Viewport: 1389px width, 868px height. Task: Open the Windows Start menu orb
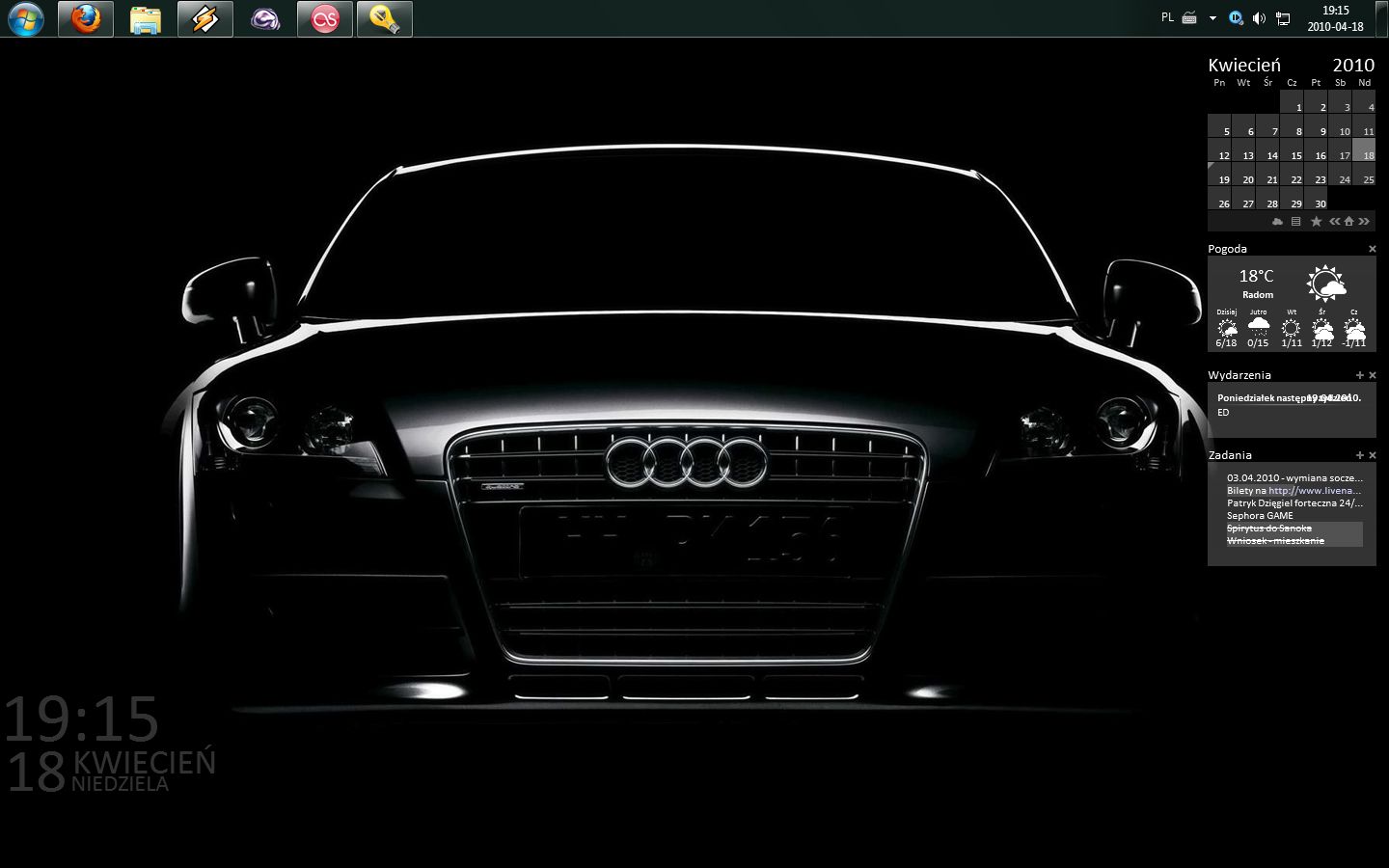click(26, 18)
